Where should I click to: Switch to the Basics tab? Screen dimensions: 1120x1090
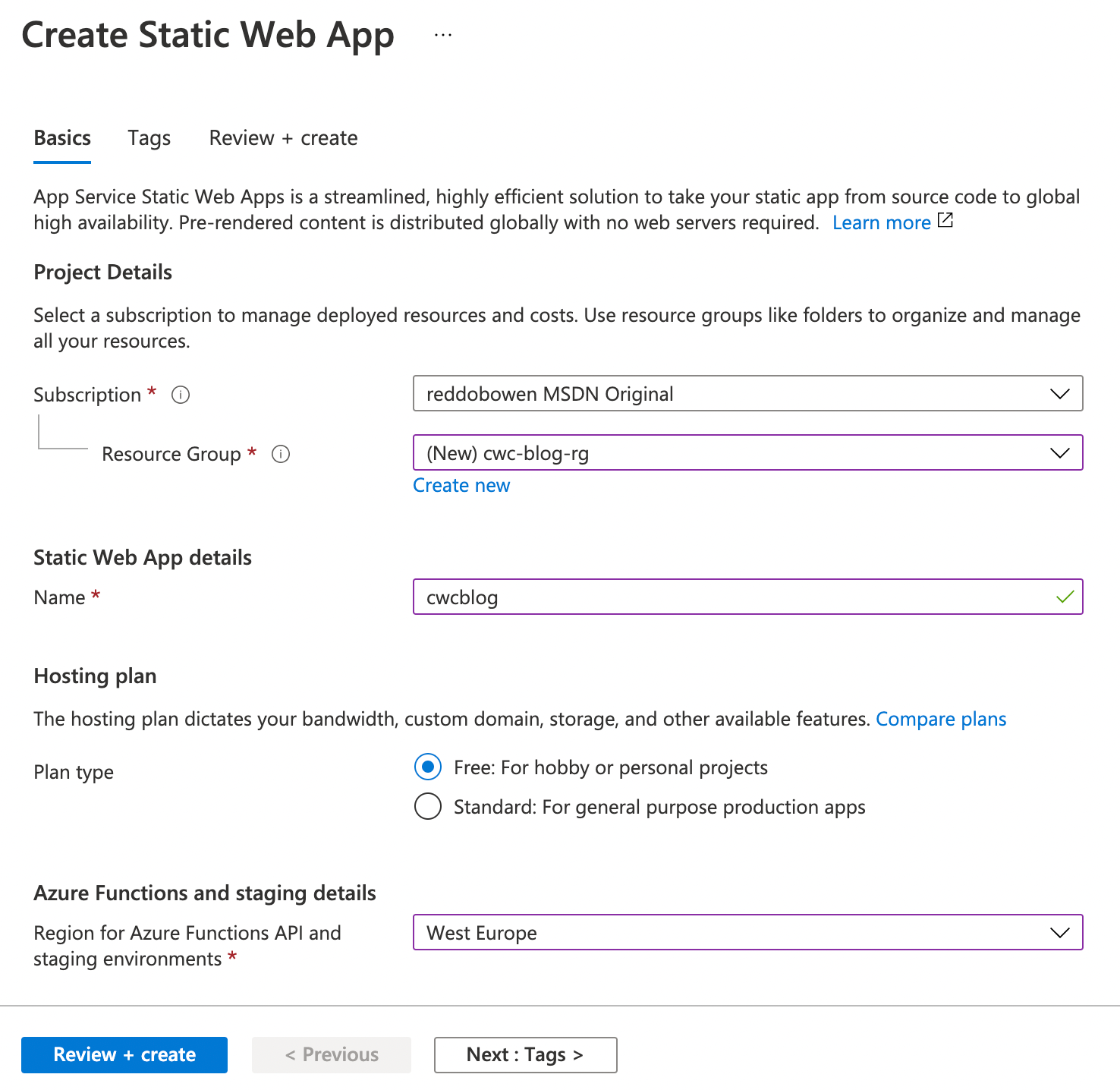click(62, 138)
